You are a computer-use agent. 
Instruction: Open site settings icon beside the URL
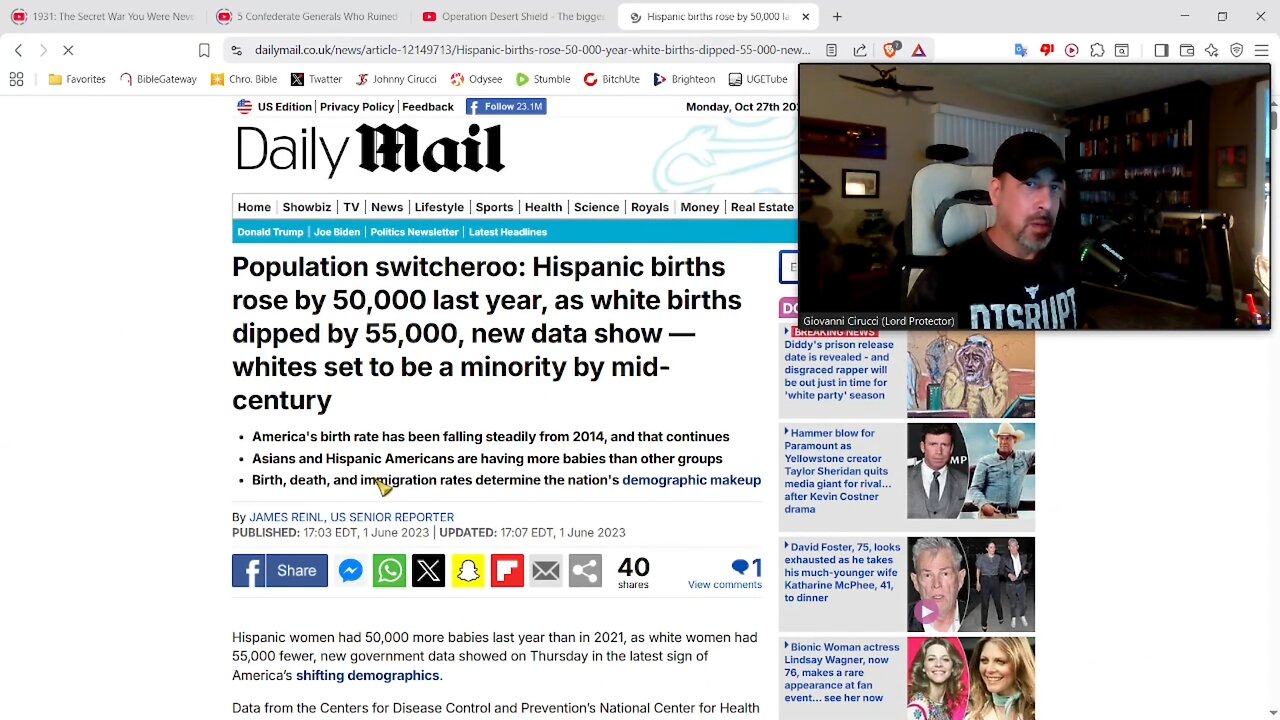tap(236, 50)
